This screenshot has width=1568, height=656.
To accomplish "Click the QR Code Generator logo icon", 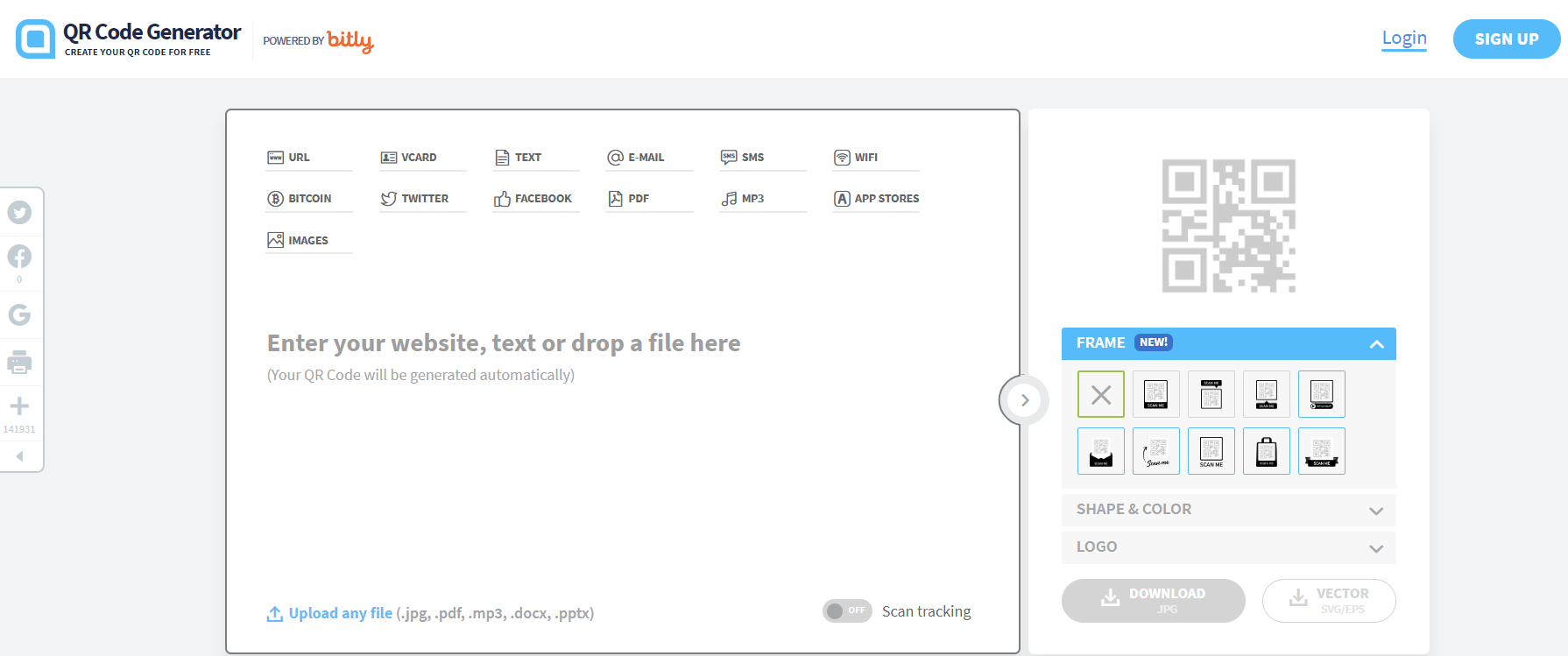I will (35, 39).
